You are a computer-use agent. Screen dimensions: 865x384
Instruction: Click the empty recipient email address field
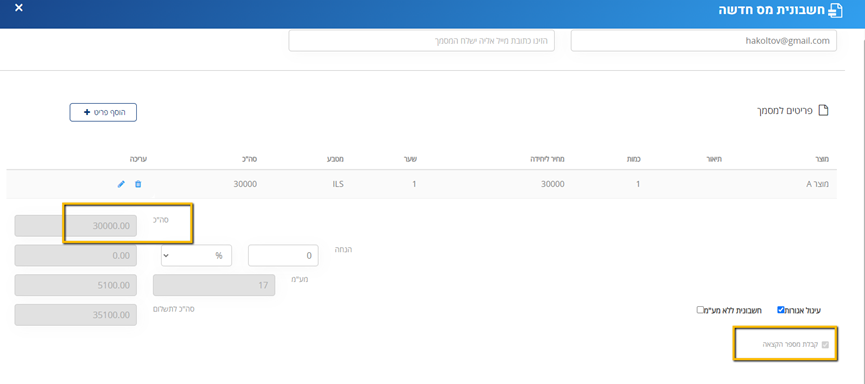[x=421, y=41]
